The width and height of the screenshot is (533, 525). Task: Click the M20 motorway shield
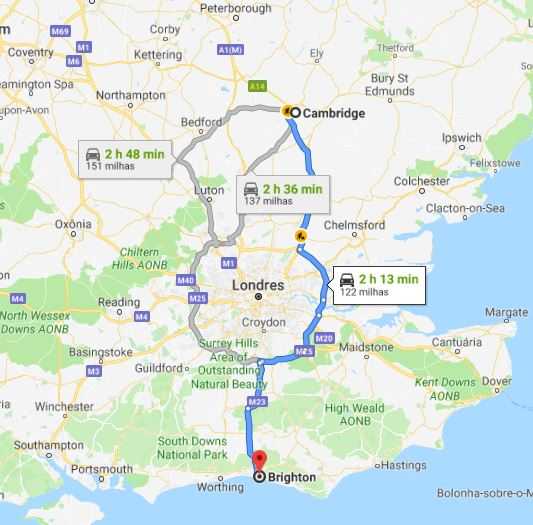point(324,338)
